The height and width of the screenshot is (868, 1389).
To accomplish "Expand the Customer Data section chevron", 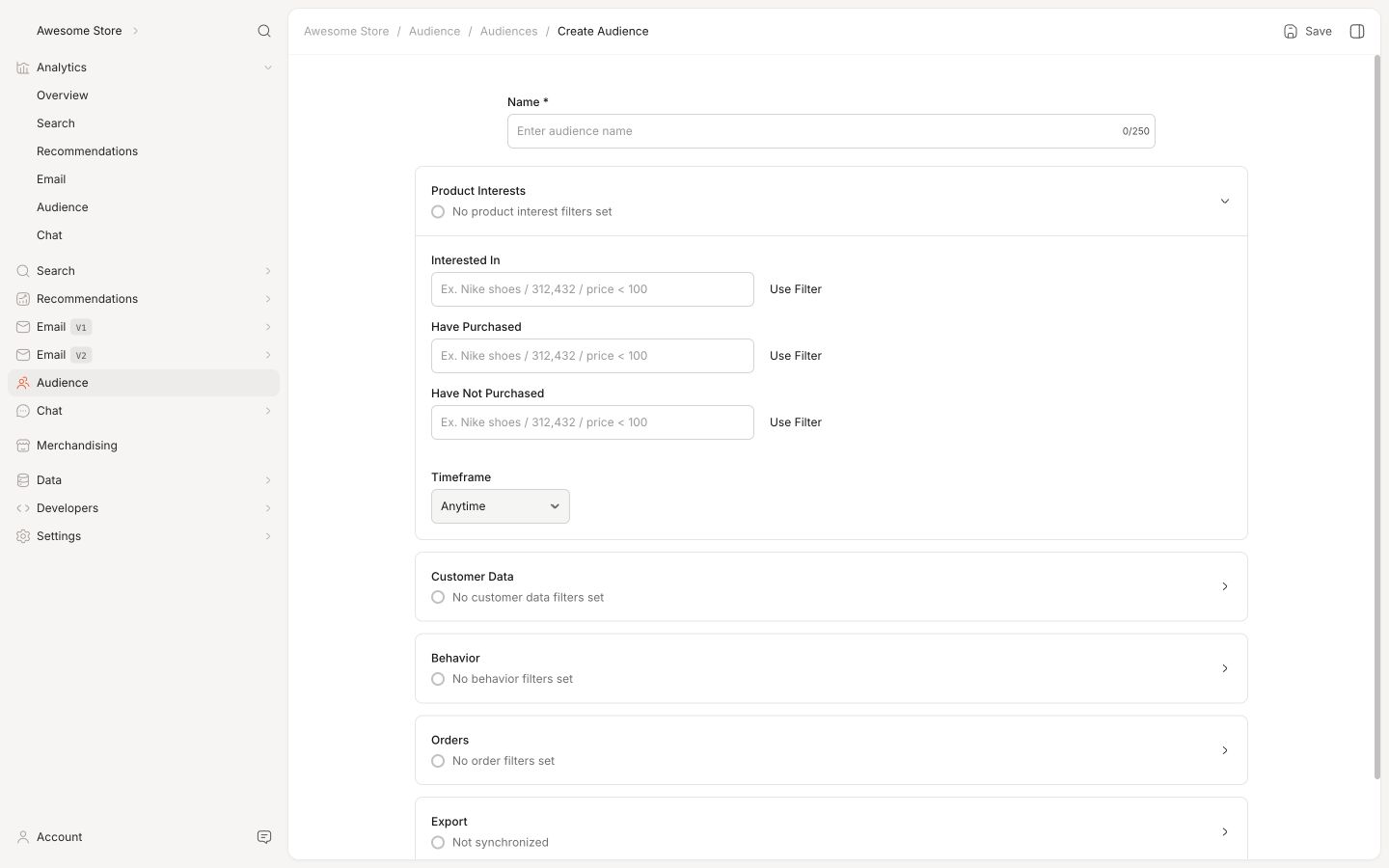I will 1225,586.
